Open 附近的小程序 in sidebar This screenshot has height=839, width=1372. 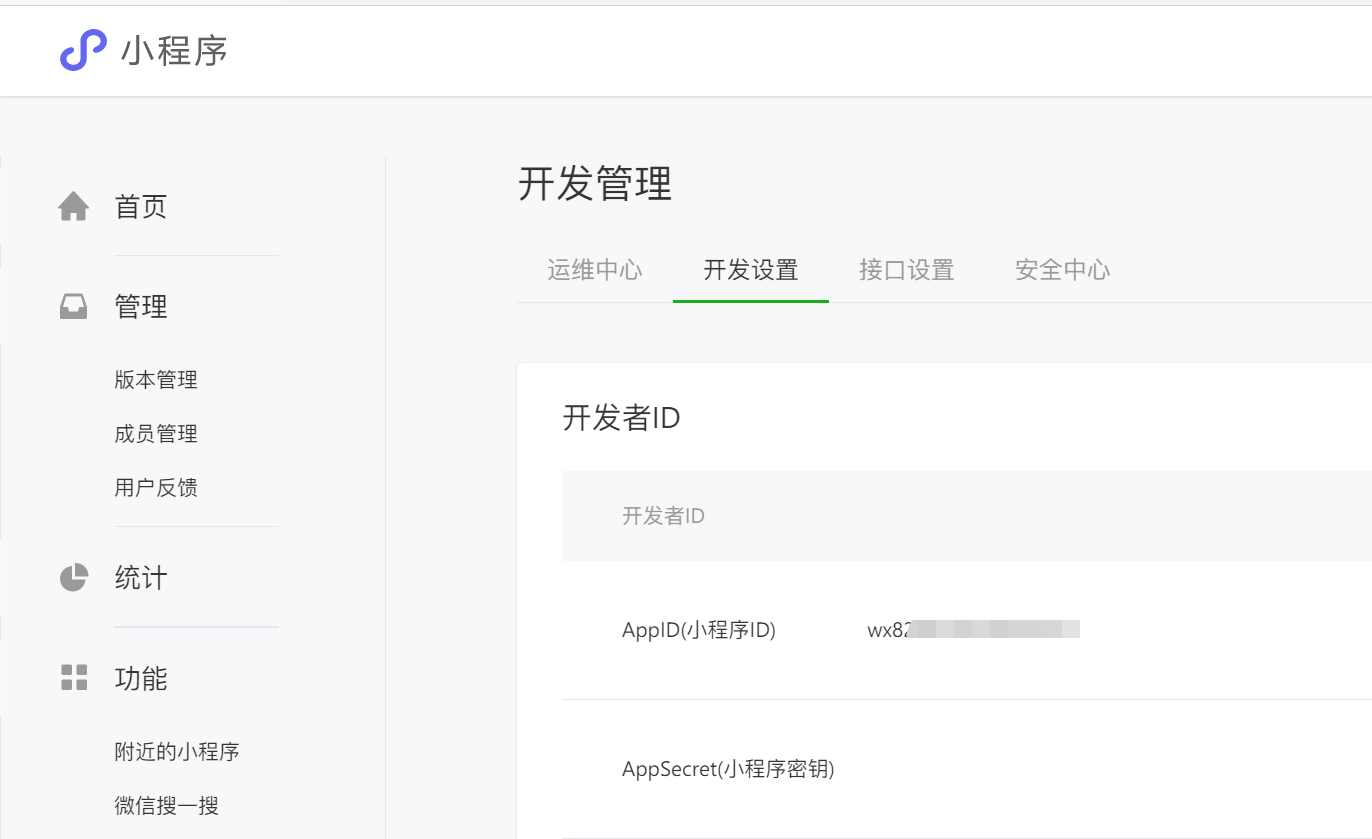coord(177,752)
